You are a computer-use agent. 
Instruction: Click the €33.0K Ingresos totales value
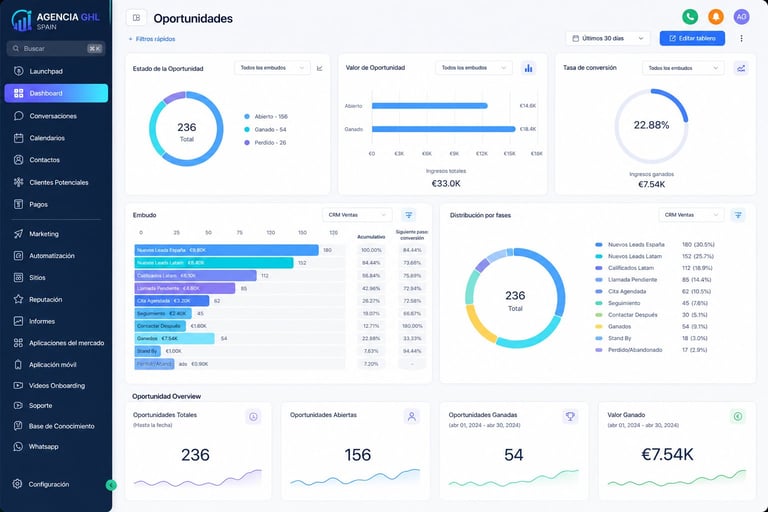(446, 184)
